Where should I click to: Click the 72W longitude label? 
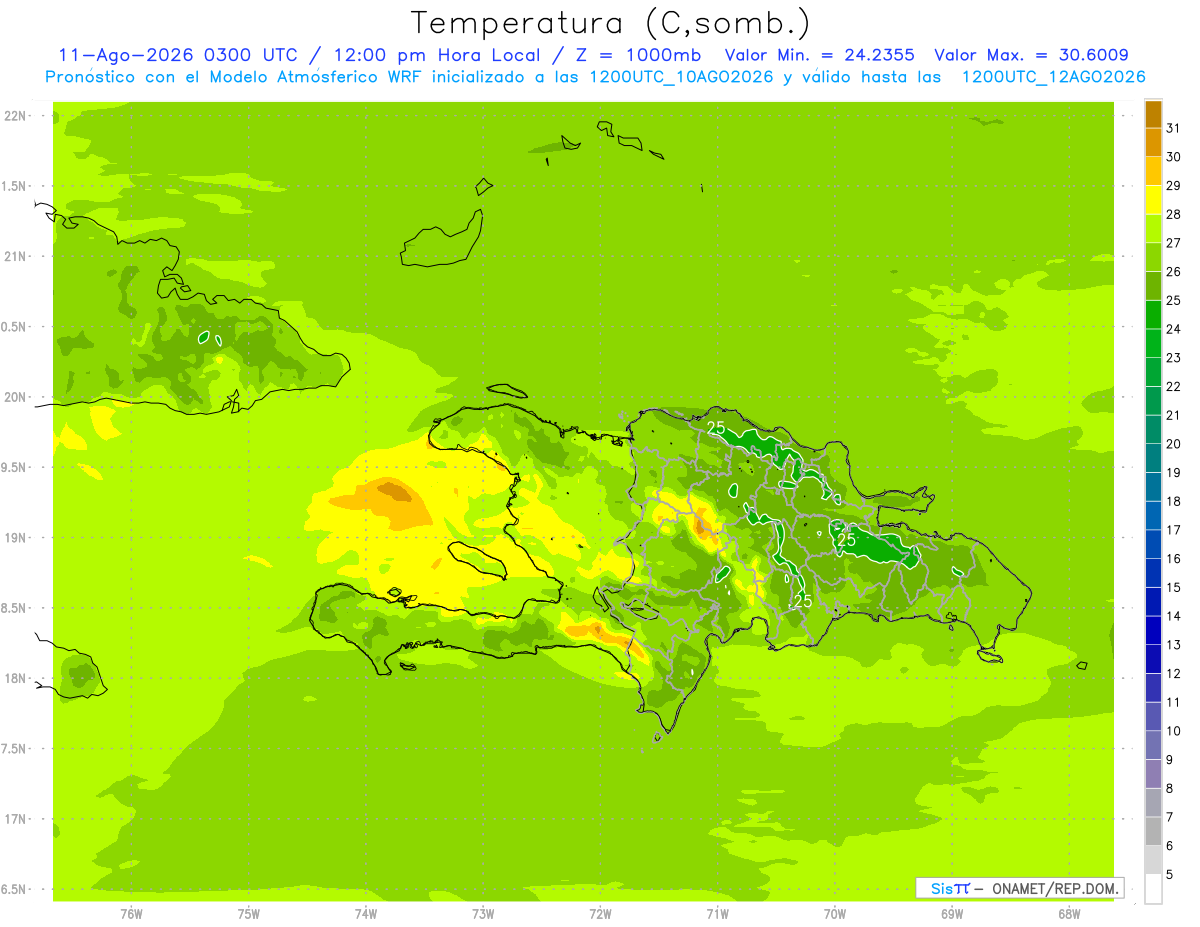[x=600, y=913]
